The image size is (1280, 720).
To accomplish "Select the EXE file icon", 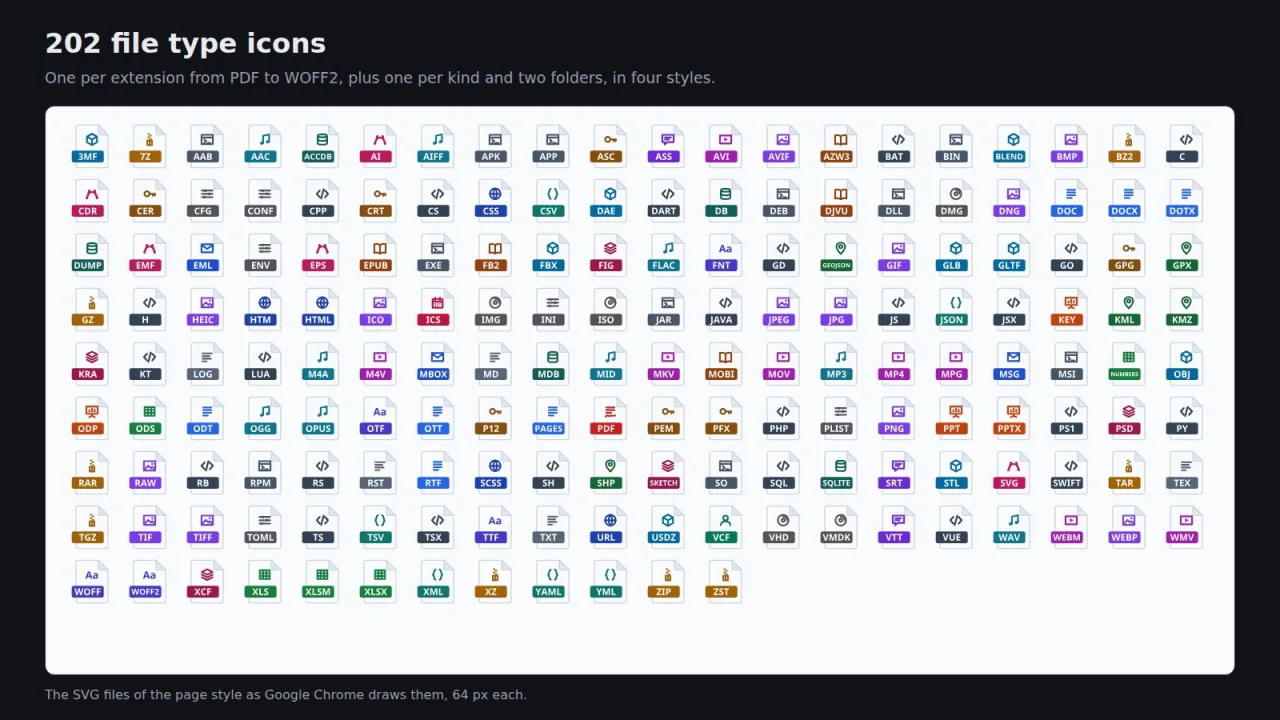I will click(x=437, y=254).
